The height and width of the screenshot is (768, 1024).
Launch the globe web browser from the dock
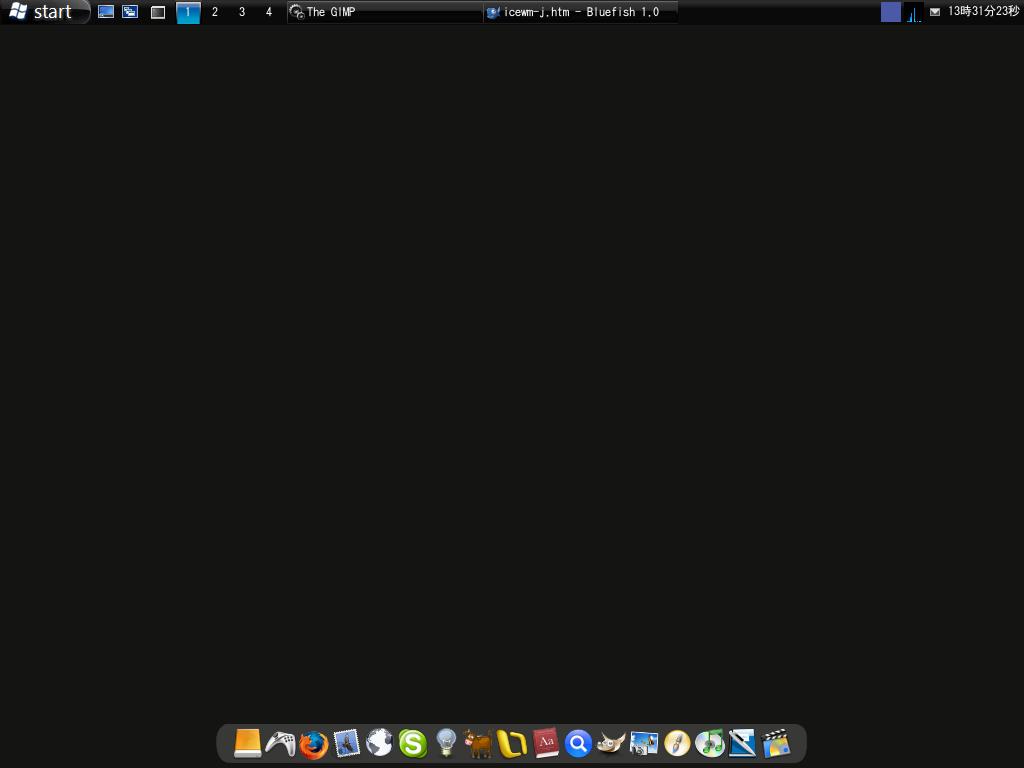[378, 743]
